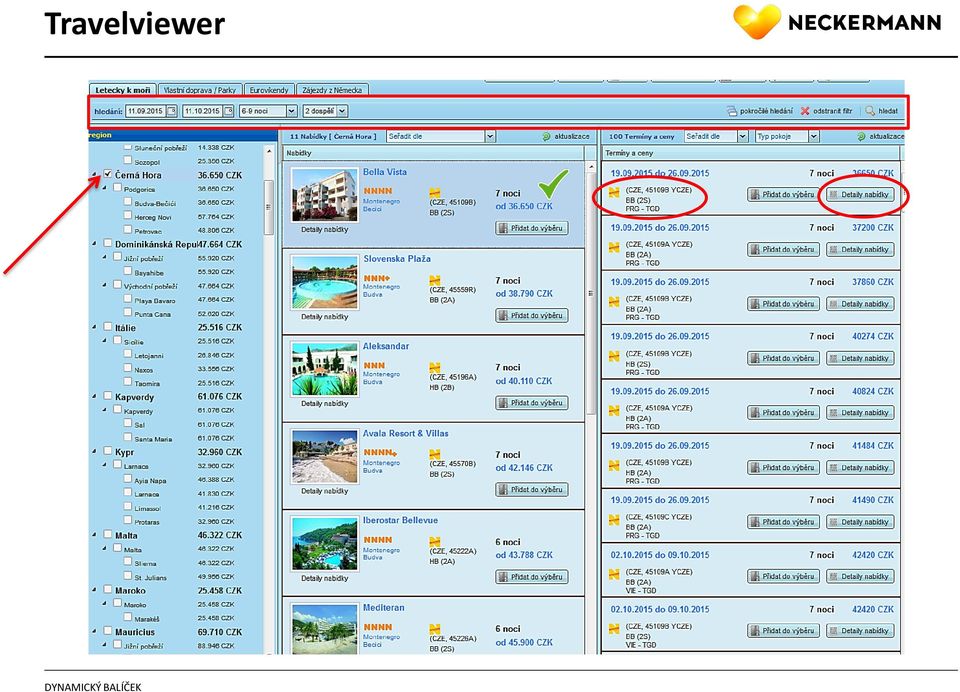Switch to the Eurovíkendy tab
Viewport: 960px width, 692px height.
(x=269, y=89)
